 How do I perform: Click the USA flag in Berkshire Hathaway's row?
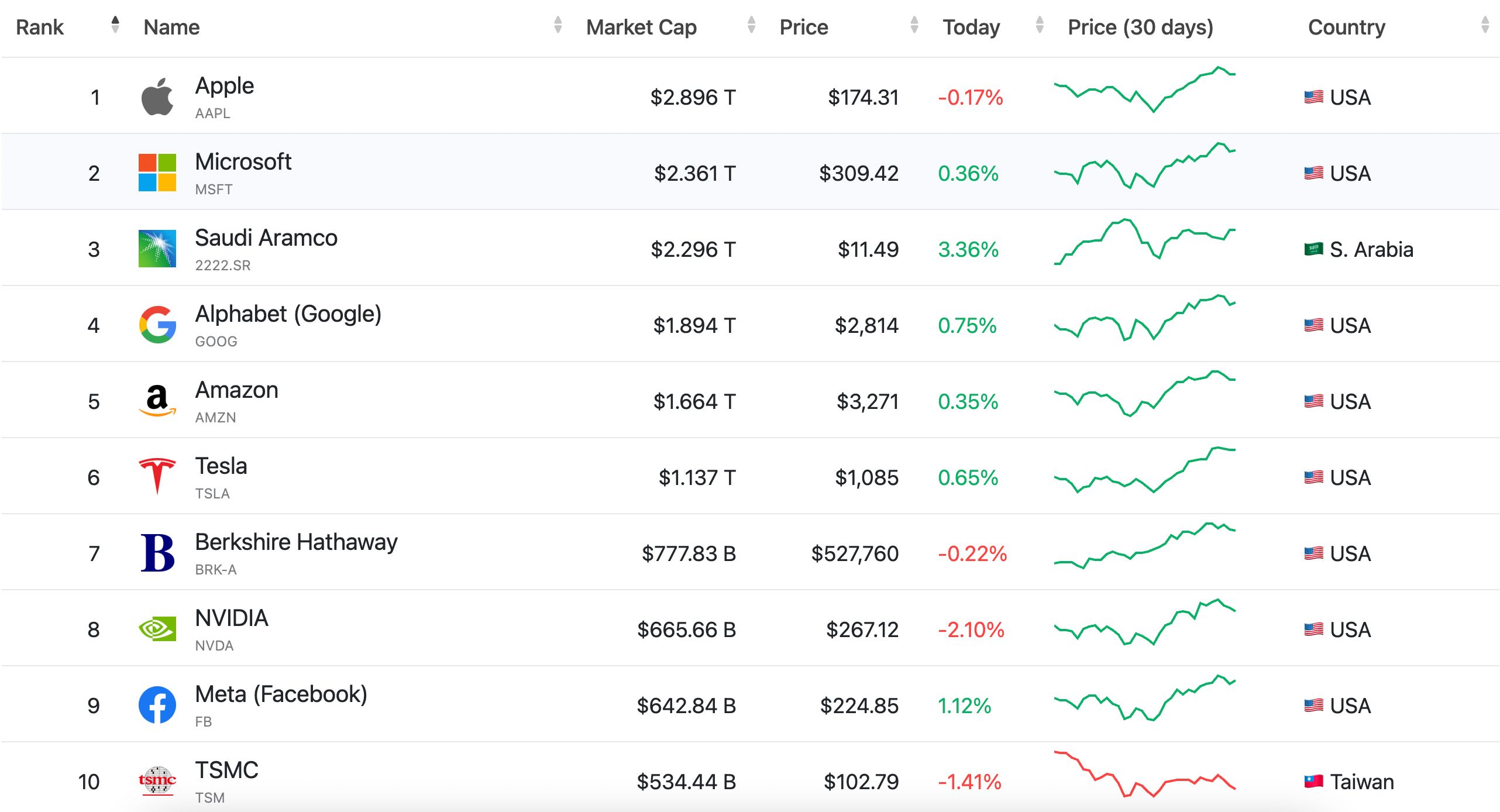1313,553
